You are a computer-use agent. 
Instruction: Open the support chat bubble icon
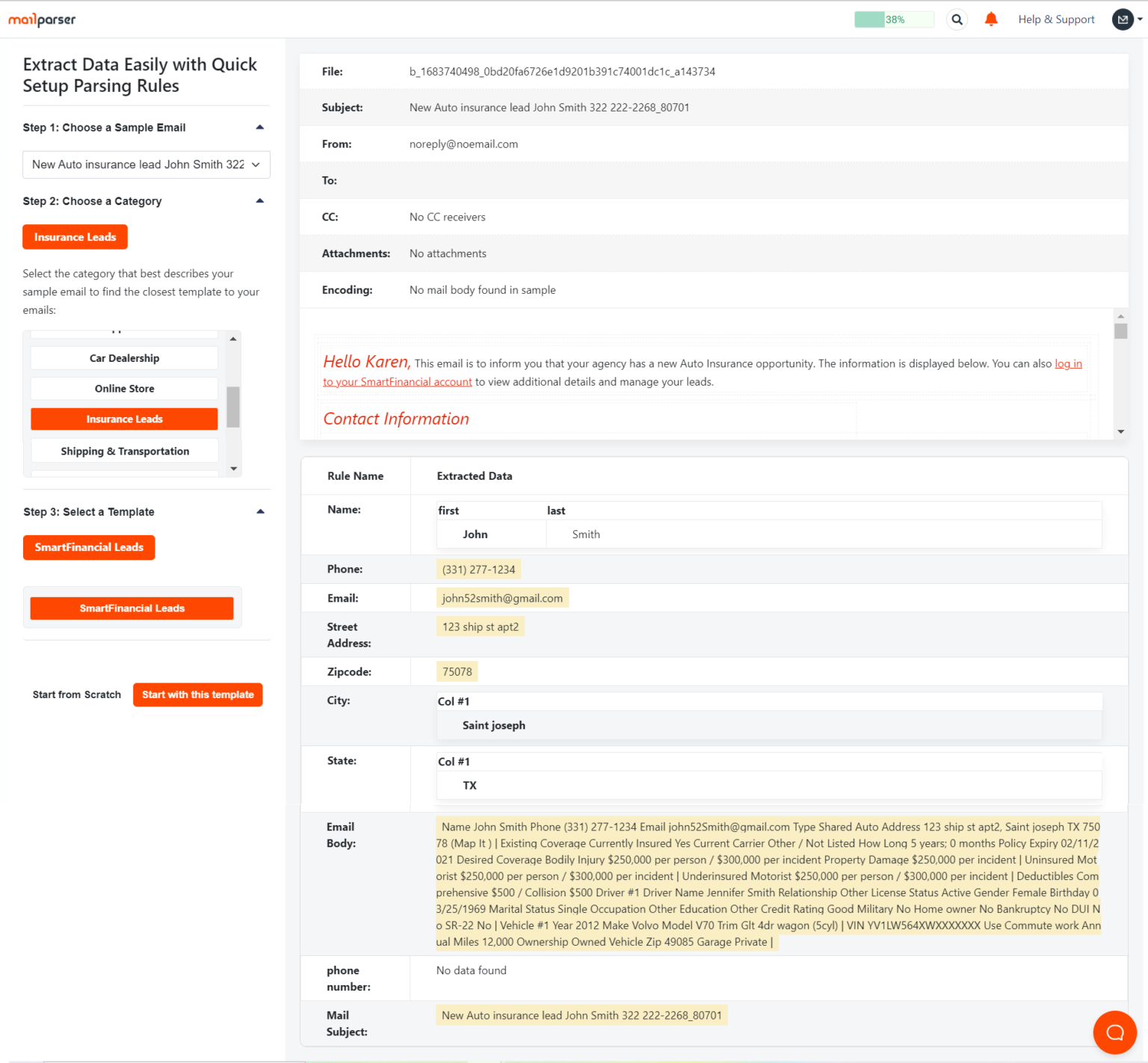(1114, 1032)
